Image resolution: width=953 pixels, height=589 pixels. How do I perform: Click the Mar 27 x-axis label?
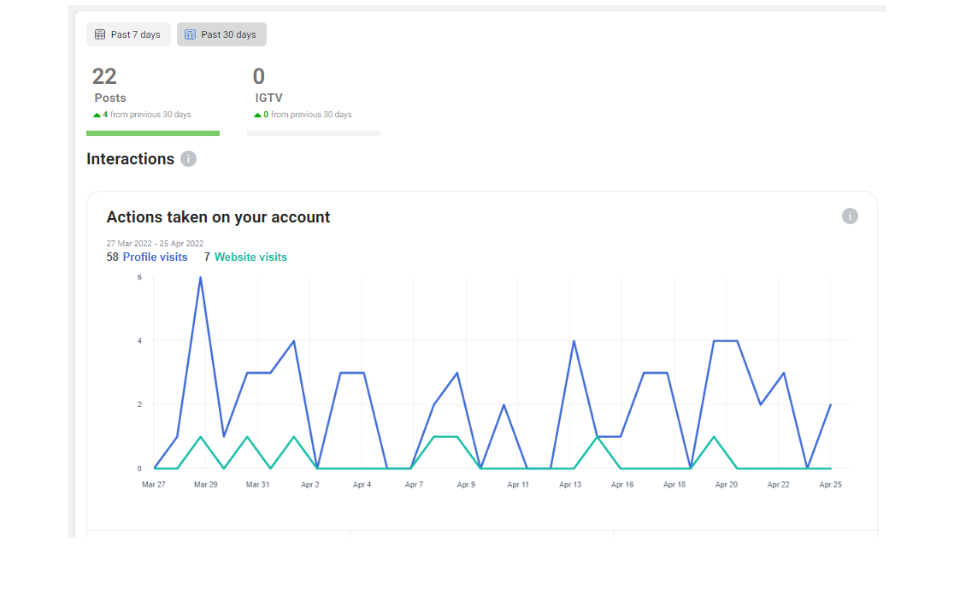153,485
